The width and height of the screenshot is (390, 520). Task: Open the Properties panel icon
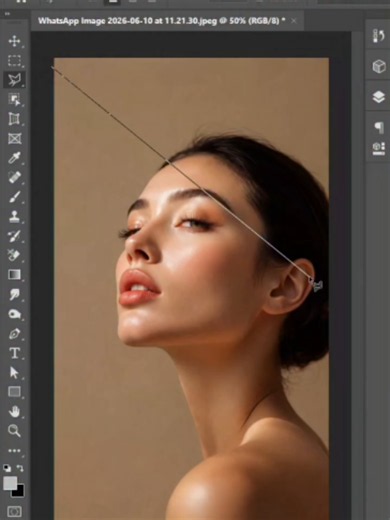point(379,149)
